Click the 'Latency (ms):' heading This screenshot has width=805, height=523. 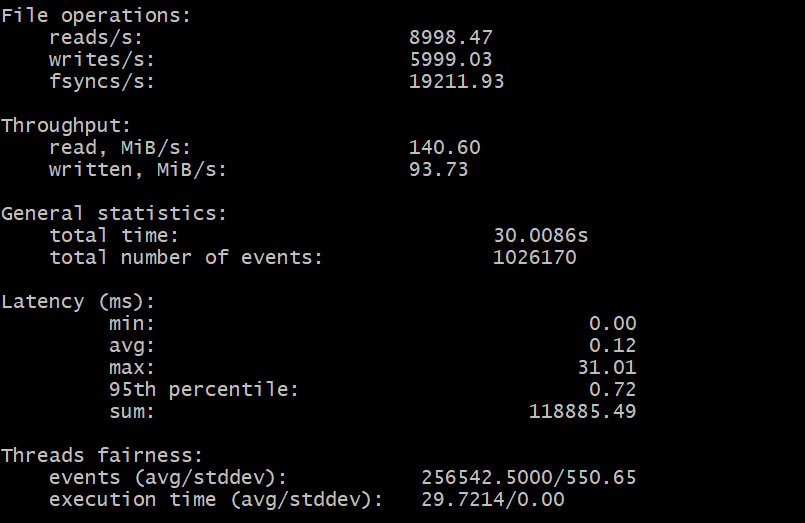[78, 302]
